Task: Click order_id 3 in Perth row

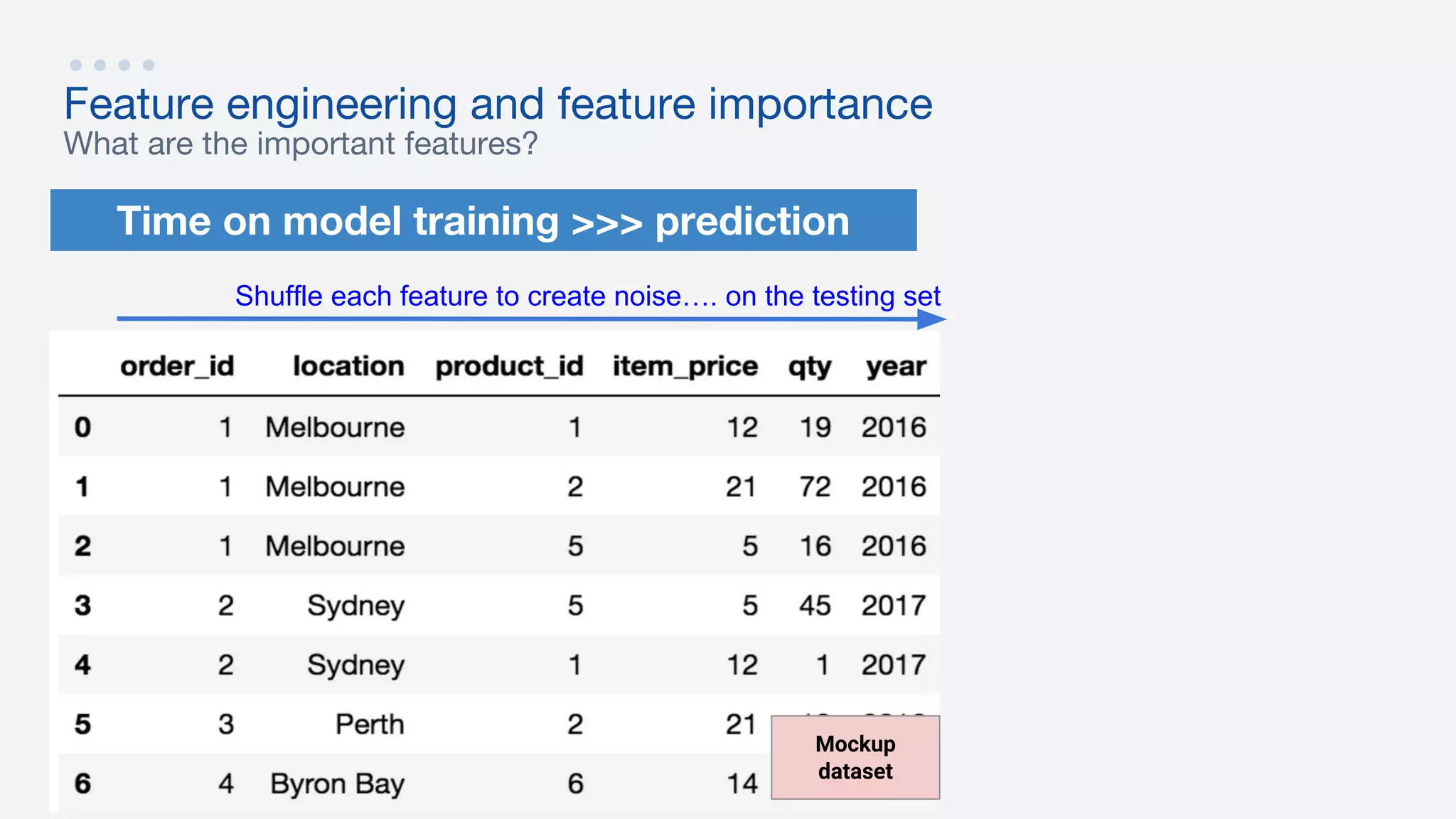Action: coord(225,724)
